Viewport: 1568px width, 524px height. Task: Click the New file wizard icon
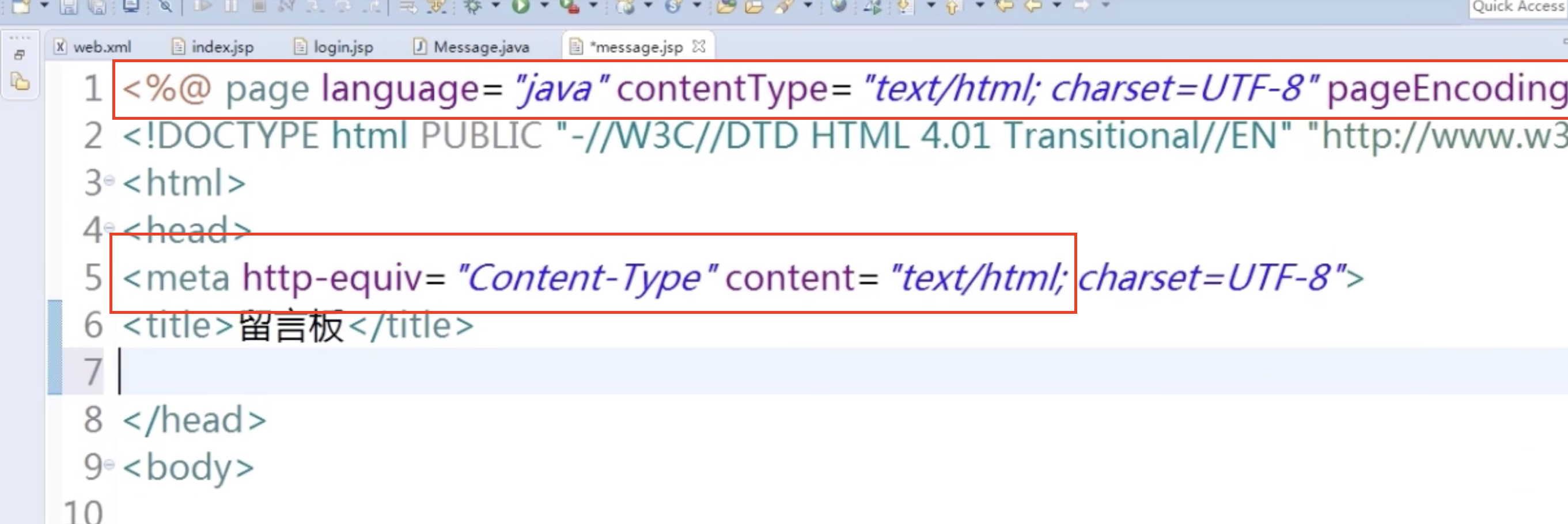(21, 6)
